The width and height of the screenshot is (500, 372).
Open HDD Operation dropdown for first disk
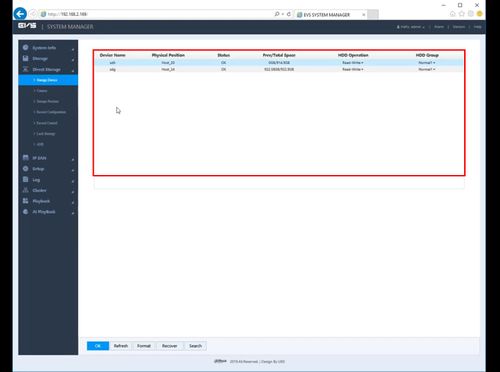click(353, 63)
